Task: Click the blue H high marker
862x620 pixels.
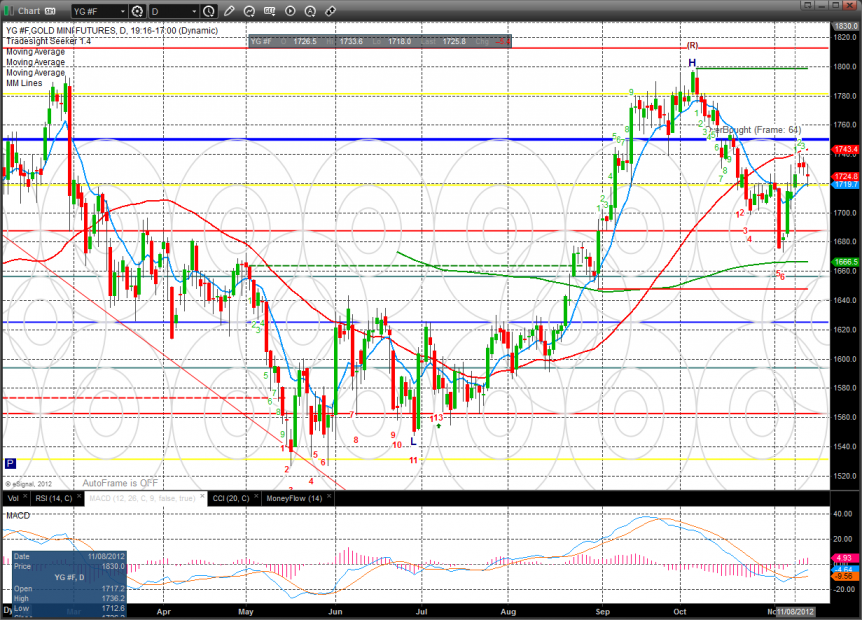Action: [692, 63]
